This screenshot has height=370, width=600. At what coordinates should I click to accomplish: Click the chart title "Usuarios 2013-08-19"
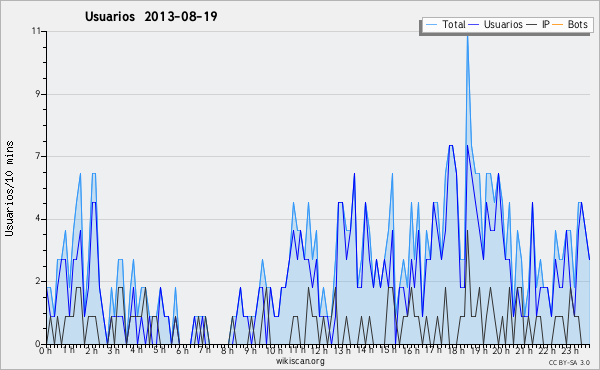(151, 17)
